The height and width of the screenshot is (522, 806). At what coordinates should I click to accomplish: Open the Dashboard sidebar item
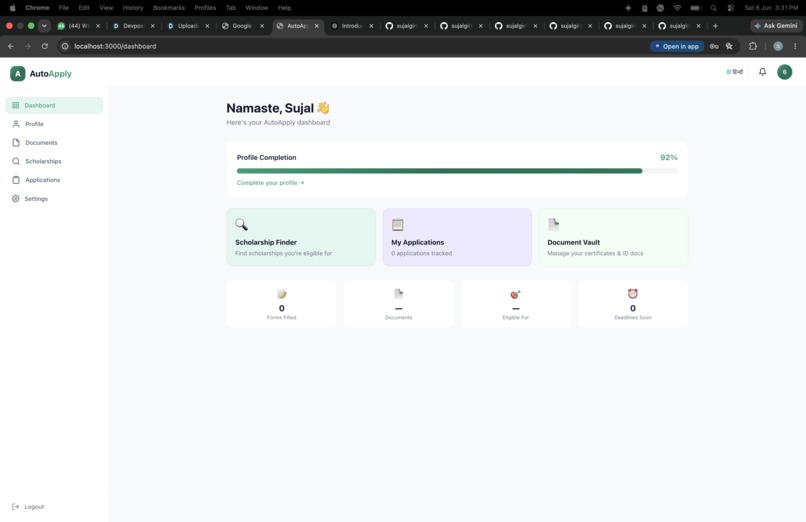point(54,105)
